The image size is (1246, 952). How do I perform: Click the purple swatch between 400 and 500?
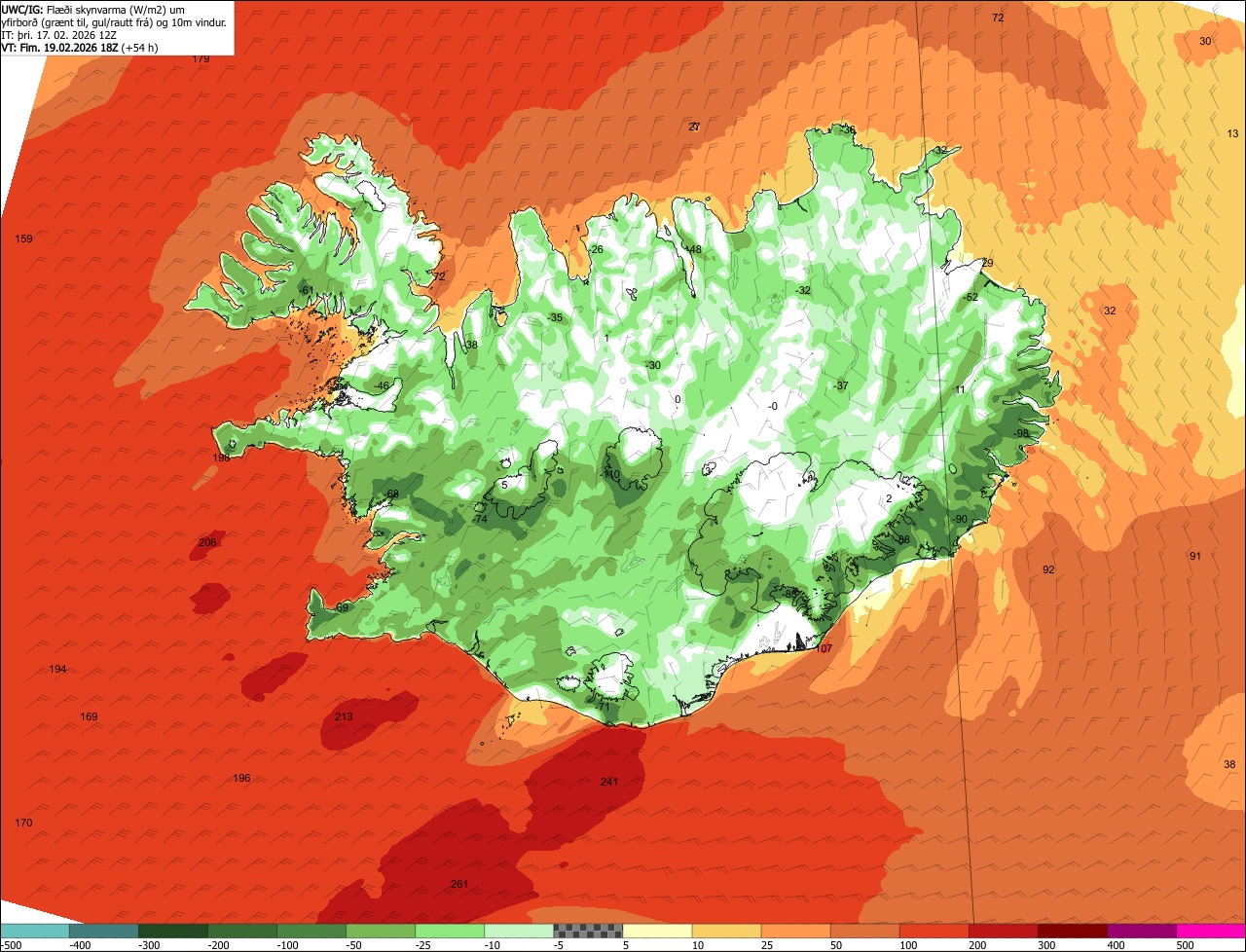[1141, 931]
